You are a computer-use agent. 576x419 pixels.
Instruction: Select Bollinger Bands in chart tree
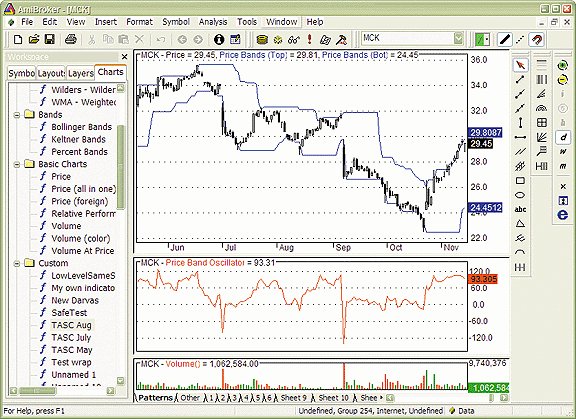[82, 127]
